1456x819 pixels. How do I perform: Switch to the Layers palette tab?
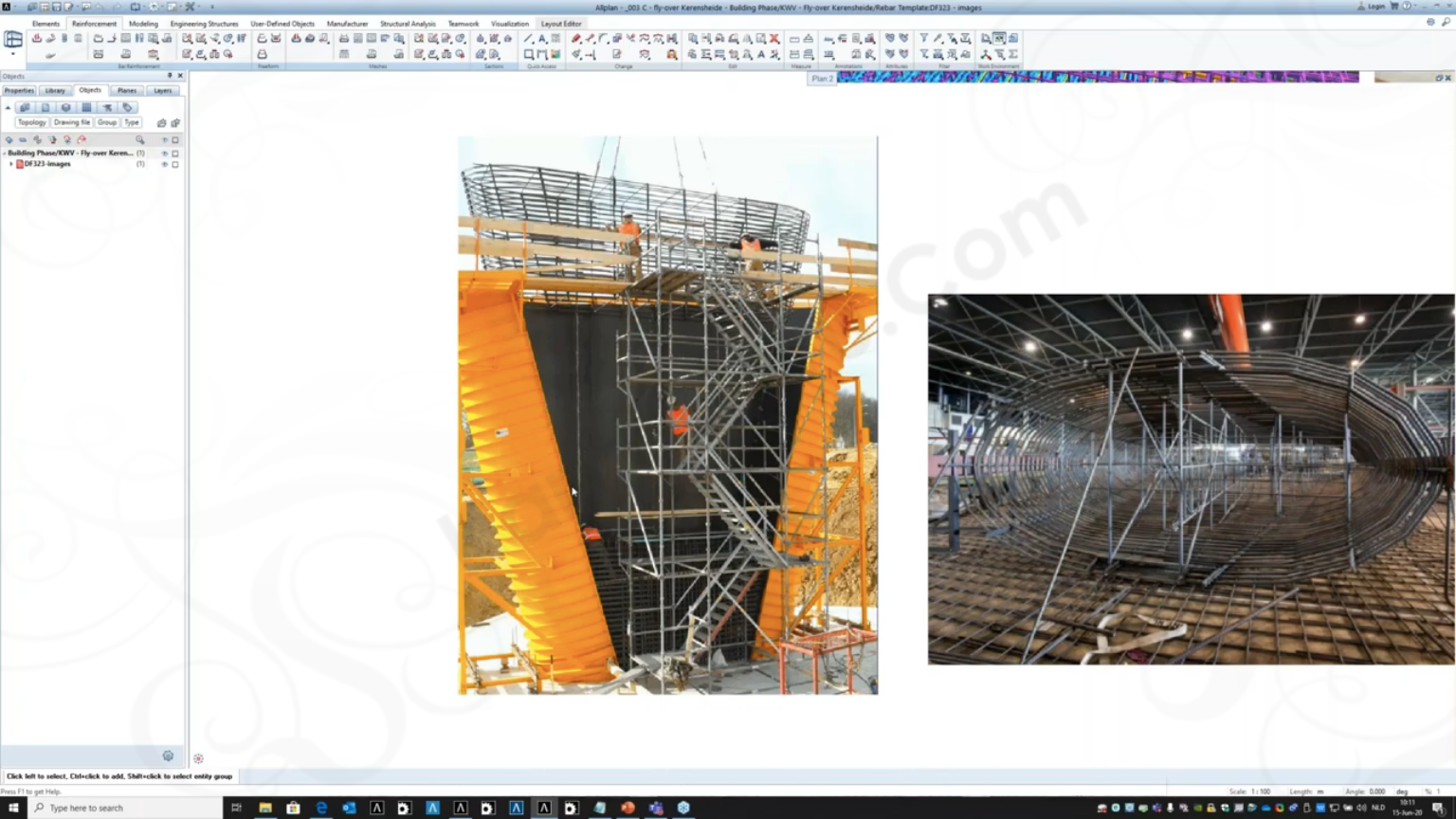tap(163, 90)
